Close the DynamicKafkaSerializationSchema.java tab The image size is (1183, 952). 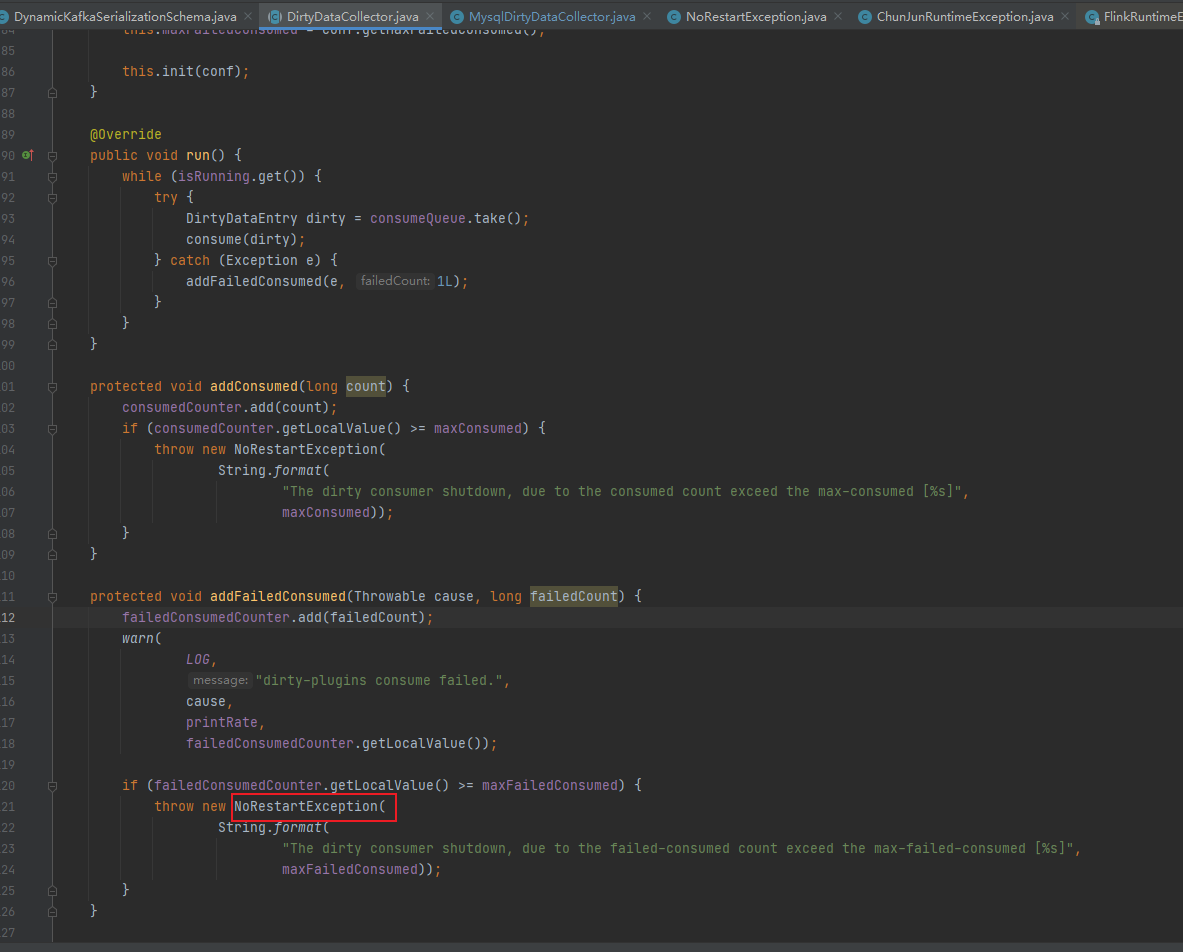point(248,16)
